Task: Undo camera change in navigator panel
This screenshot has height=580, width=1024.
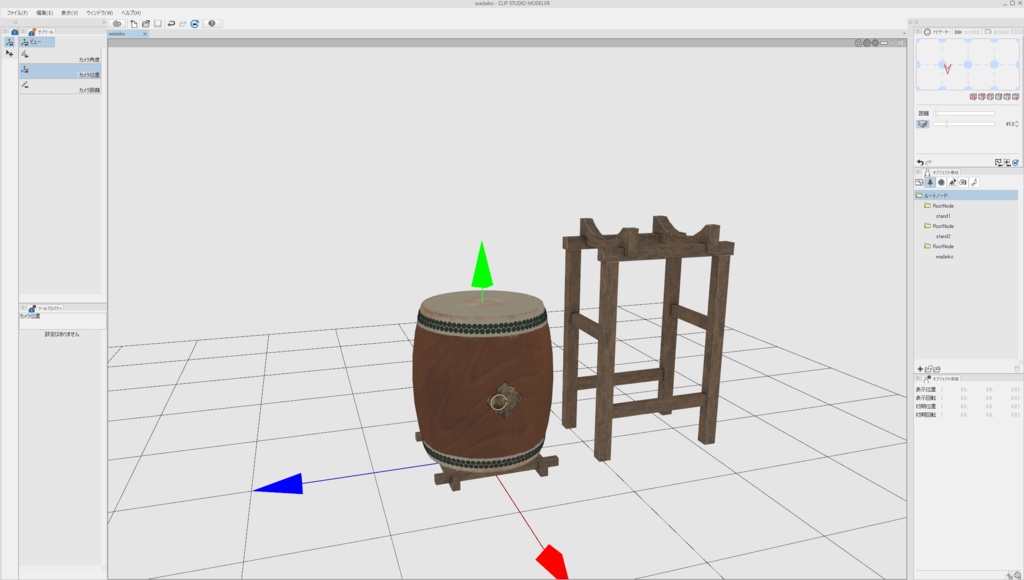Action: [920, 163]
